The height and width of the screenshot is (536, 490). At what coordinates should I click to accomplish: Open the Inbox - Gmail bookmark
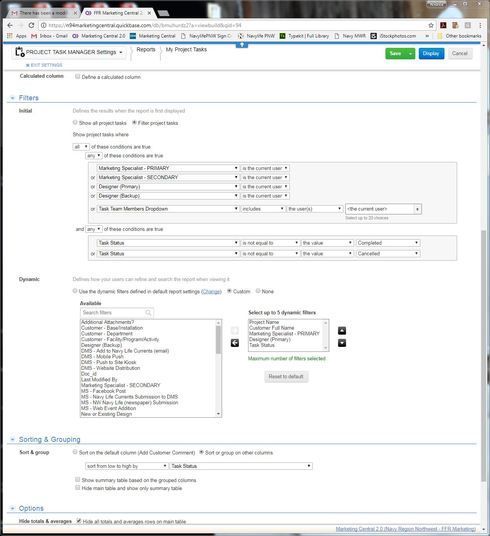coord(49,36)
